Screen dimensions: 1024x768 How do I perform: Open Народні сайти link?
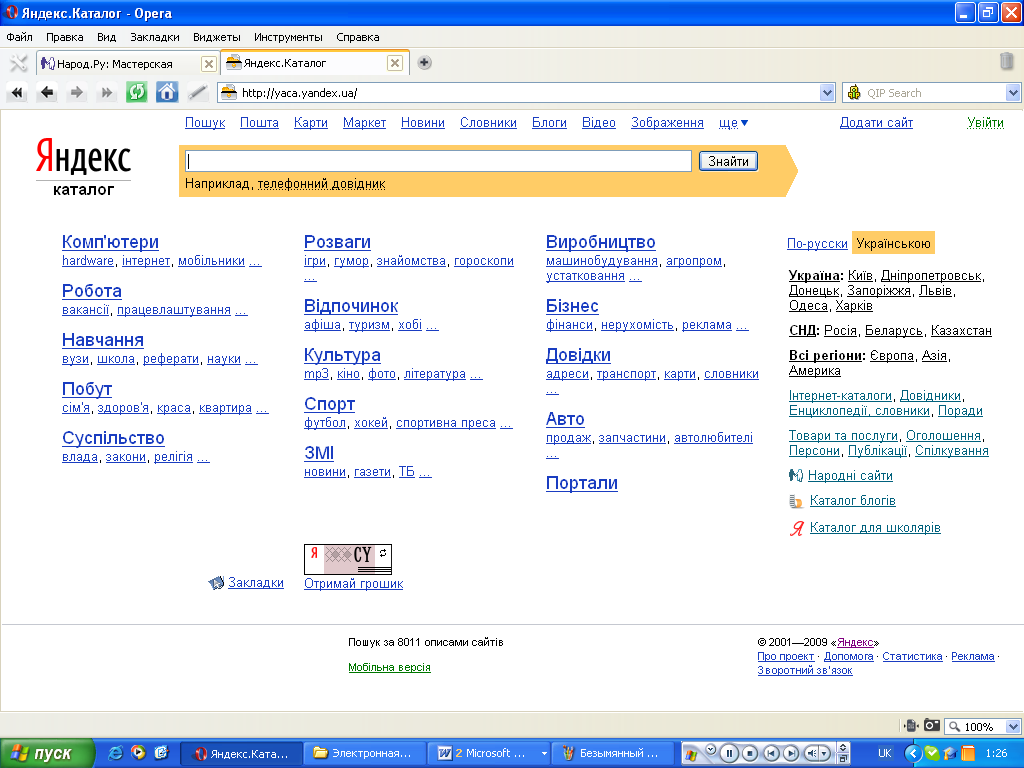click(850, 475)
